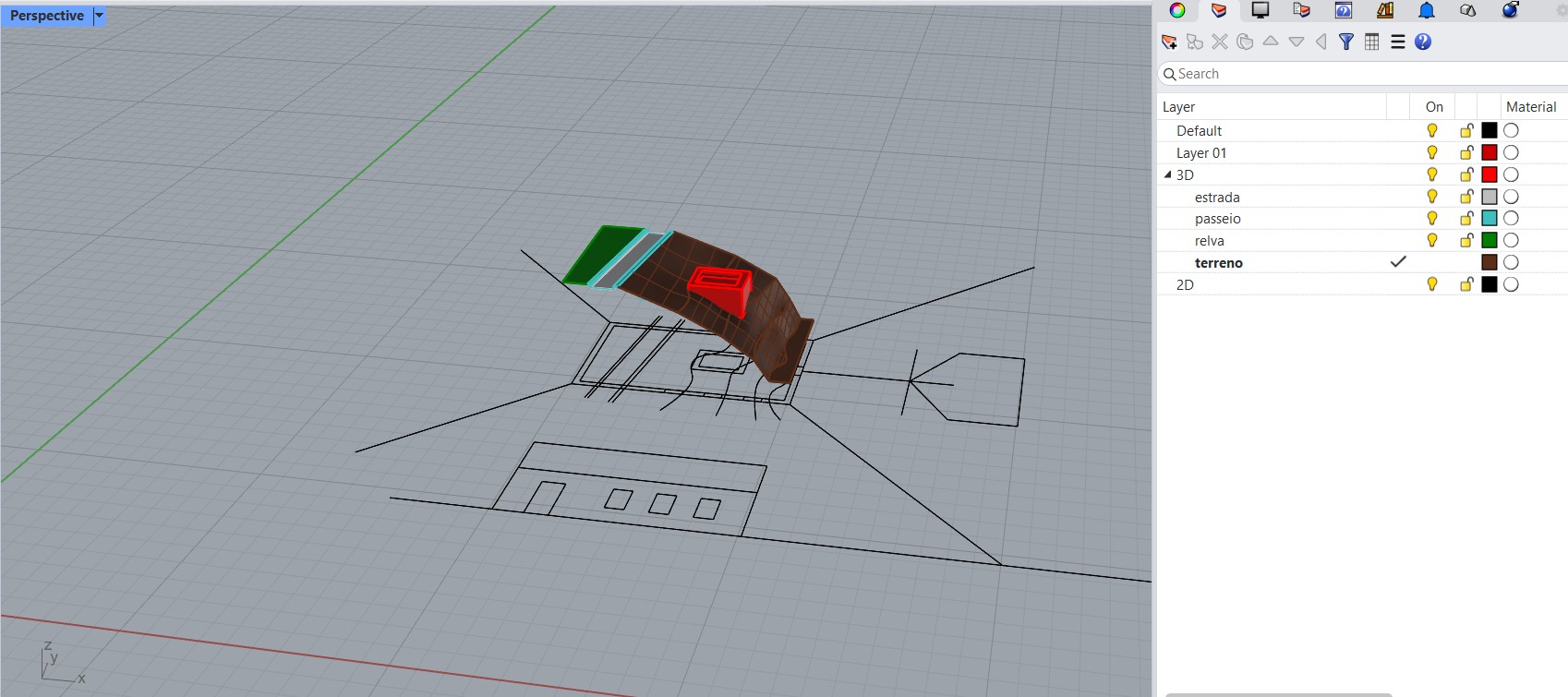Viewport: 1568px width, 697px height.
Task: Open the Properties panel color wheel tab
Action: (x=1177, y=10)
